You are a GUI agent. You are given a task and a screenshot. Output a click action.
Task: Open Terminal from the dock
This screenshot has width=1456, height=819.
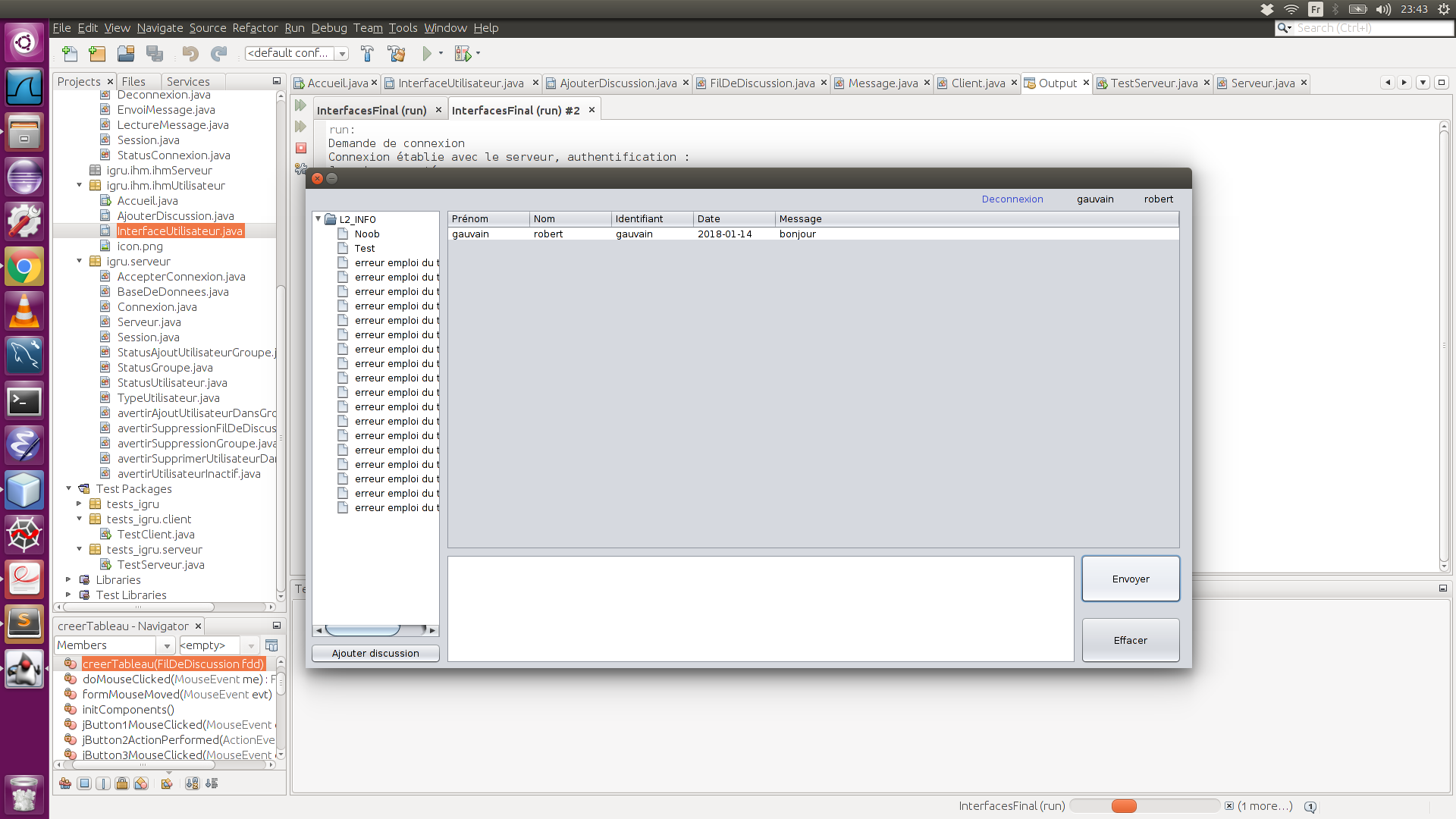[24, 401]
